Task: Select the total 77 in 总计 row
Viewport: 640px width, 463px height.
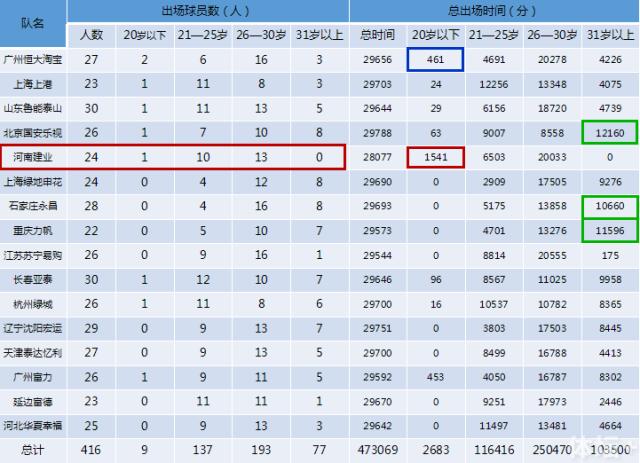Action: click(319, 450)
